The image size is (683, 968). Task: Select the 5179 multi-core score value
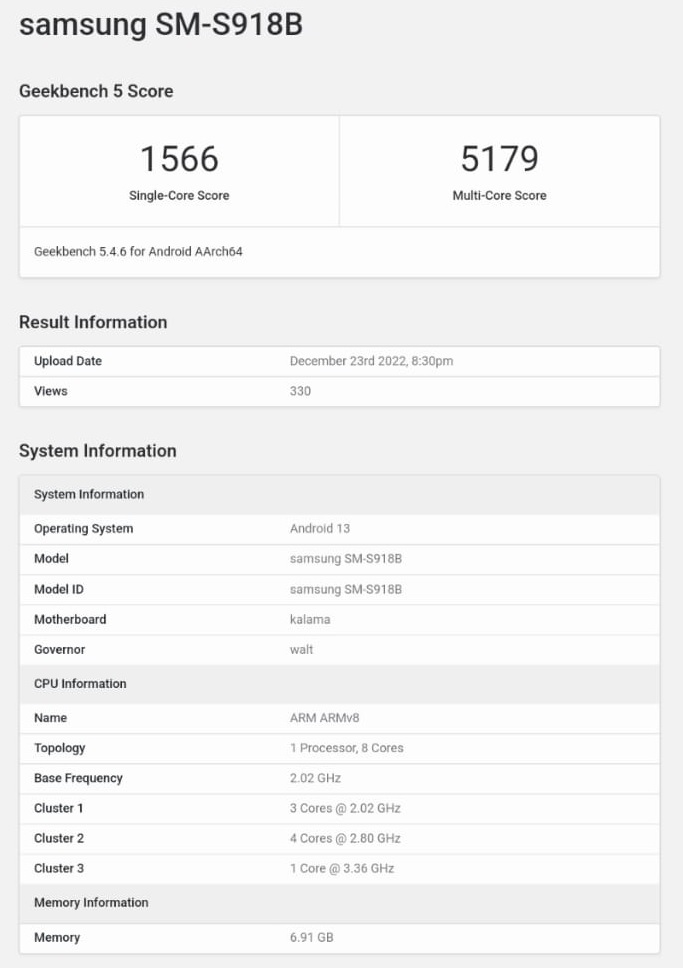(x=499, y=159)
